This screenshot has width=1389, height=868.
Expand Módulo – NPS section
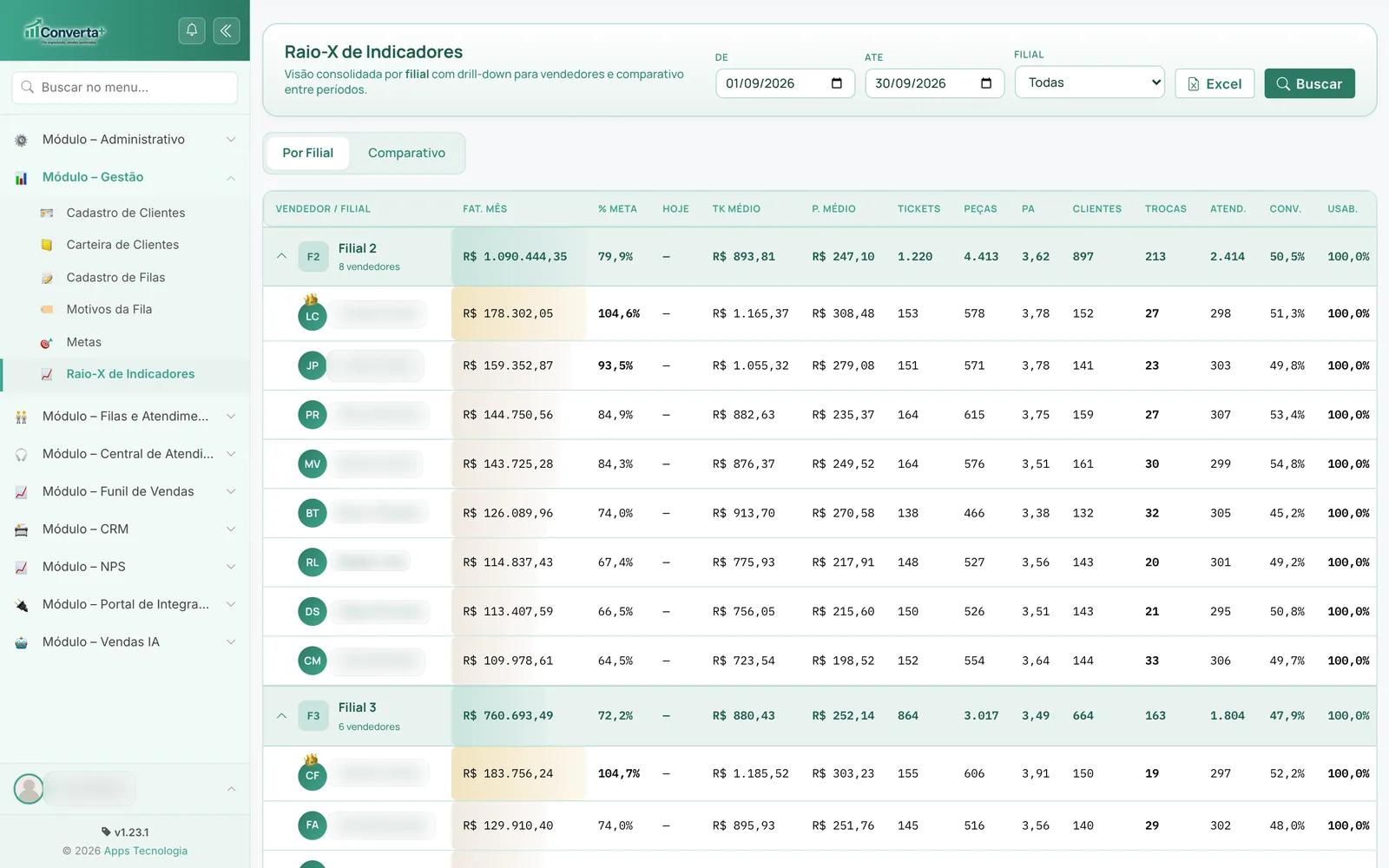tap(125, 567)
